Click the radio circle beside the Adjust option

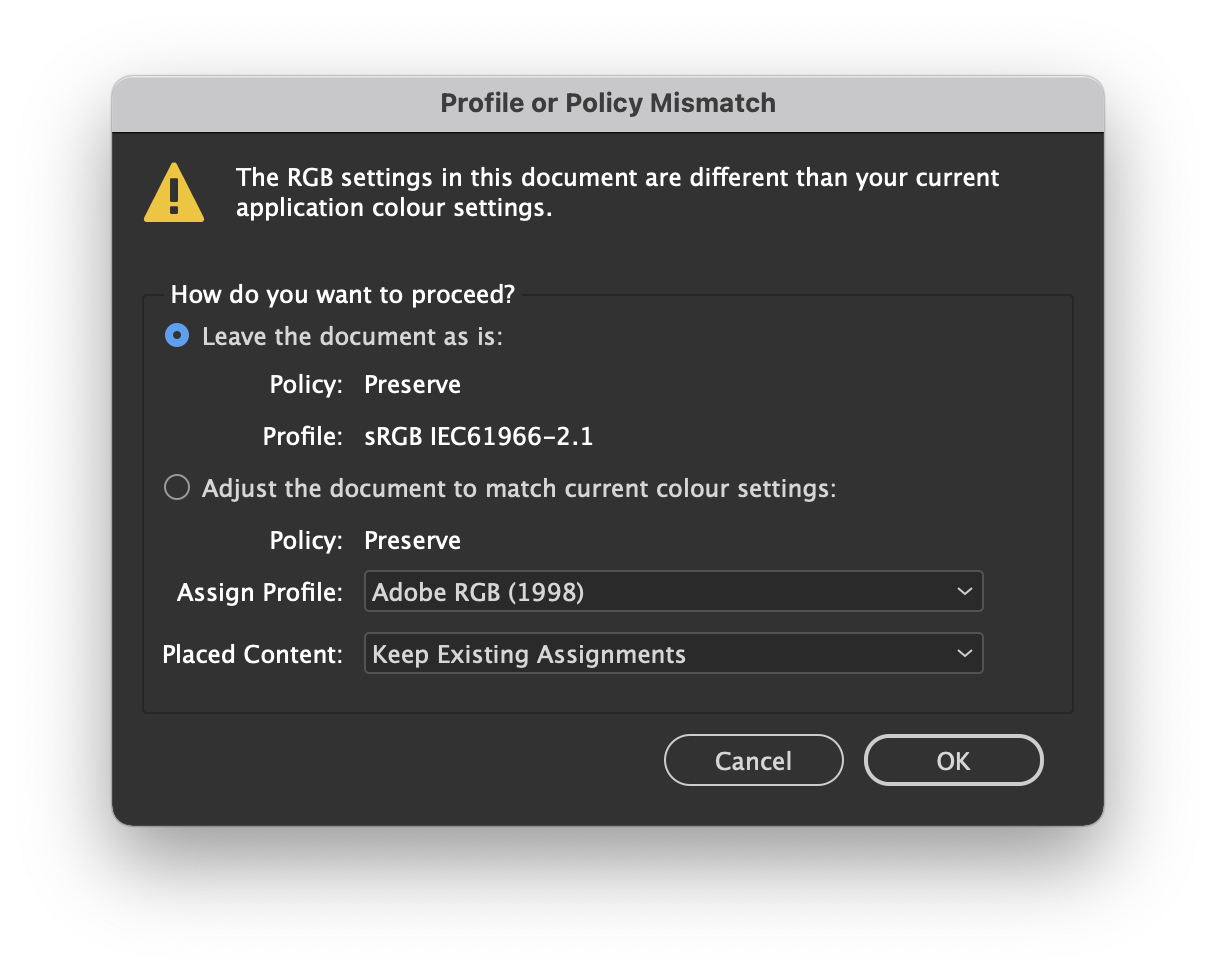point(177,487)
